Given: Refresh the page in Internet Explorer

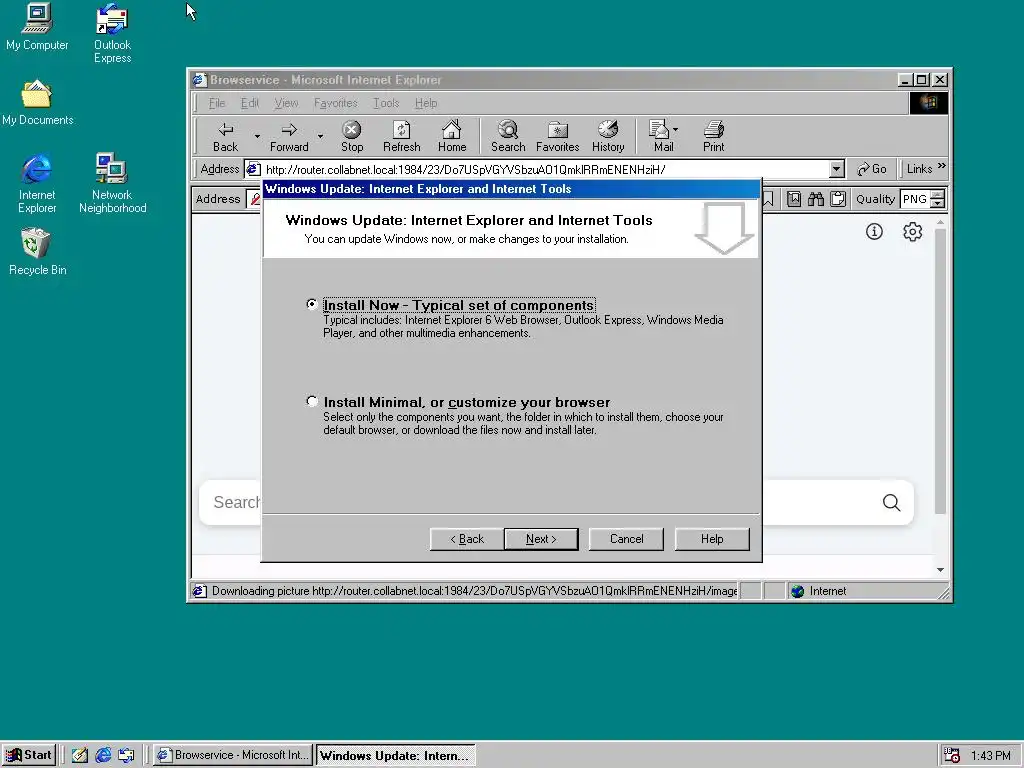Looking at the screenshot, I should click(401, 136).
